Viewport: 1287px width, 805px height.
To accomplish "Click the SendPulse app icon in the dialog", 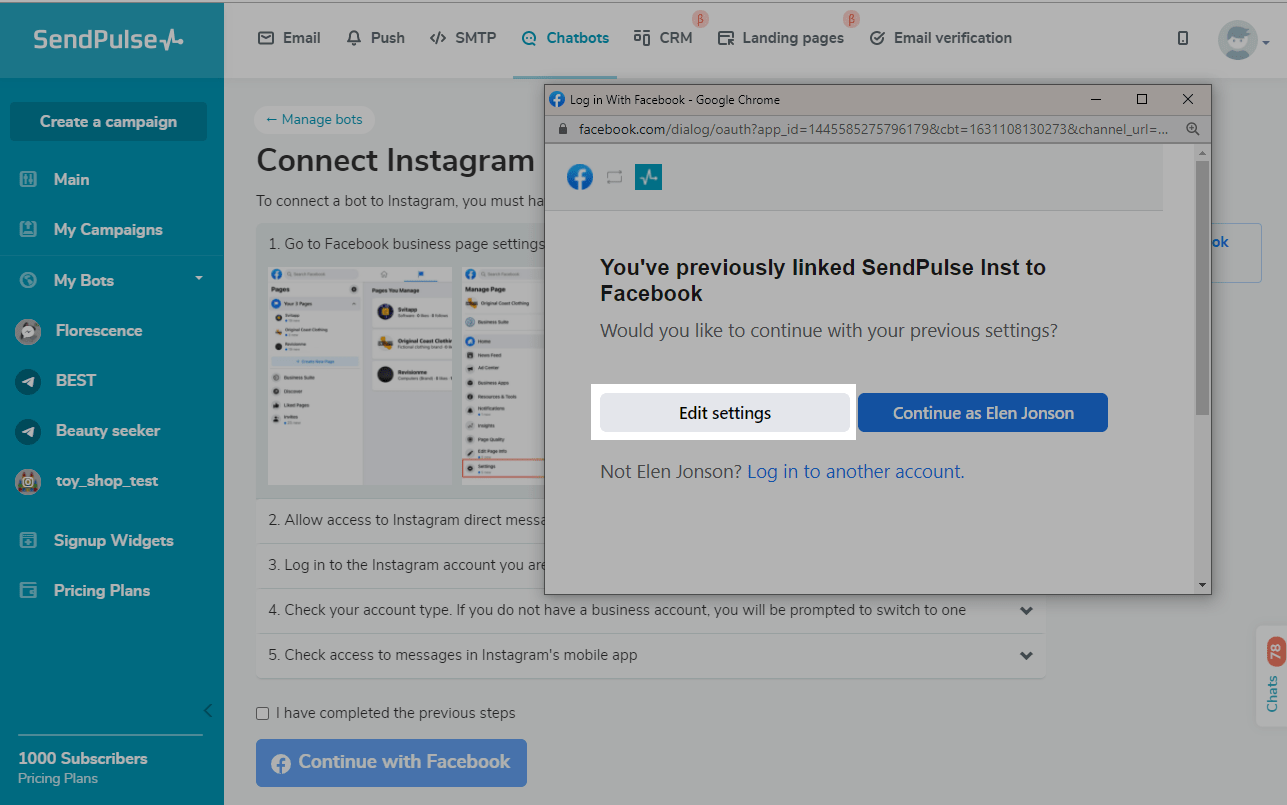I will point(648,177).
